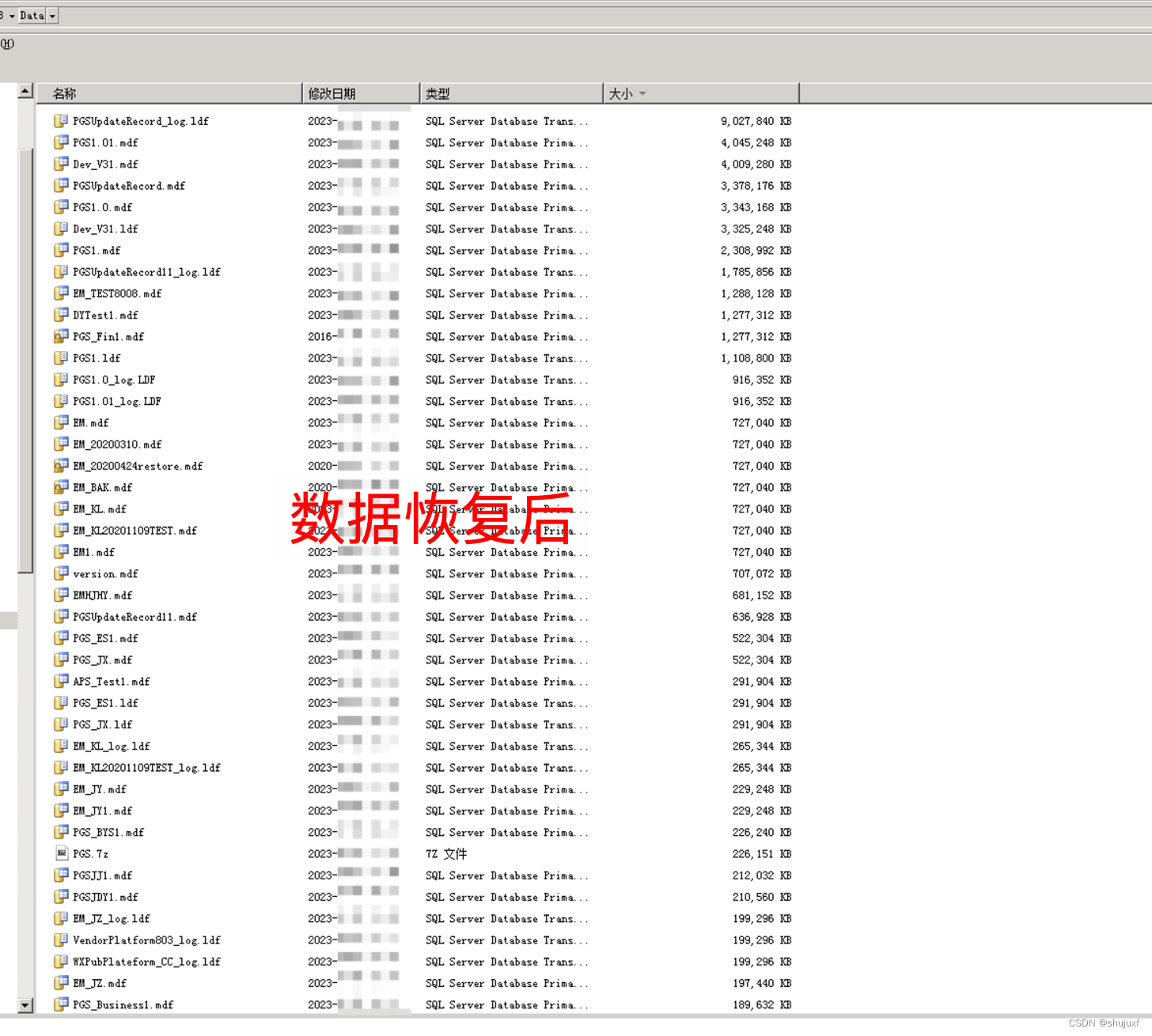Select file PGS1.ldf

pyautogui.click(x=97, y=358)
